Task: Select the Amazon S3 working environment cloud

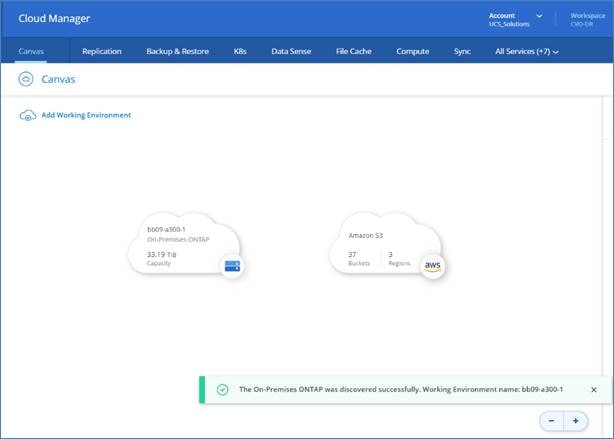Action: (386, 244)
